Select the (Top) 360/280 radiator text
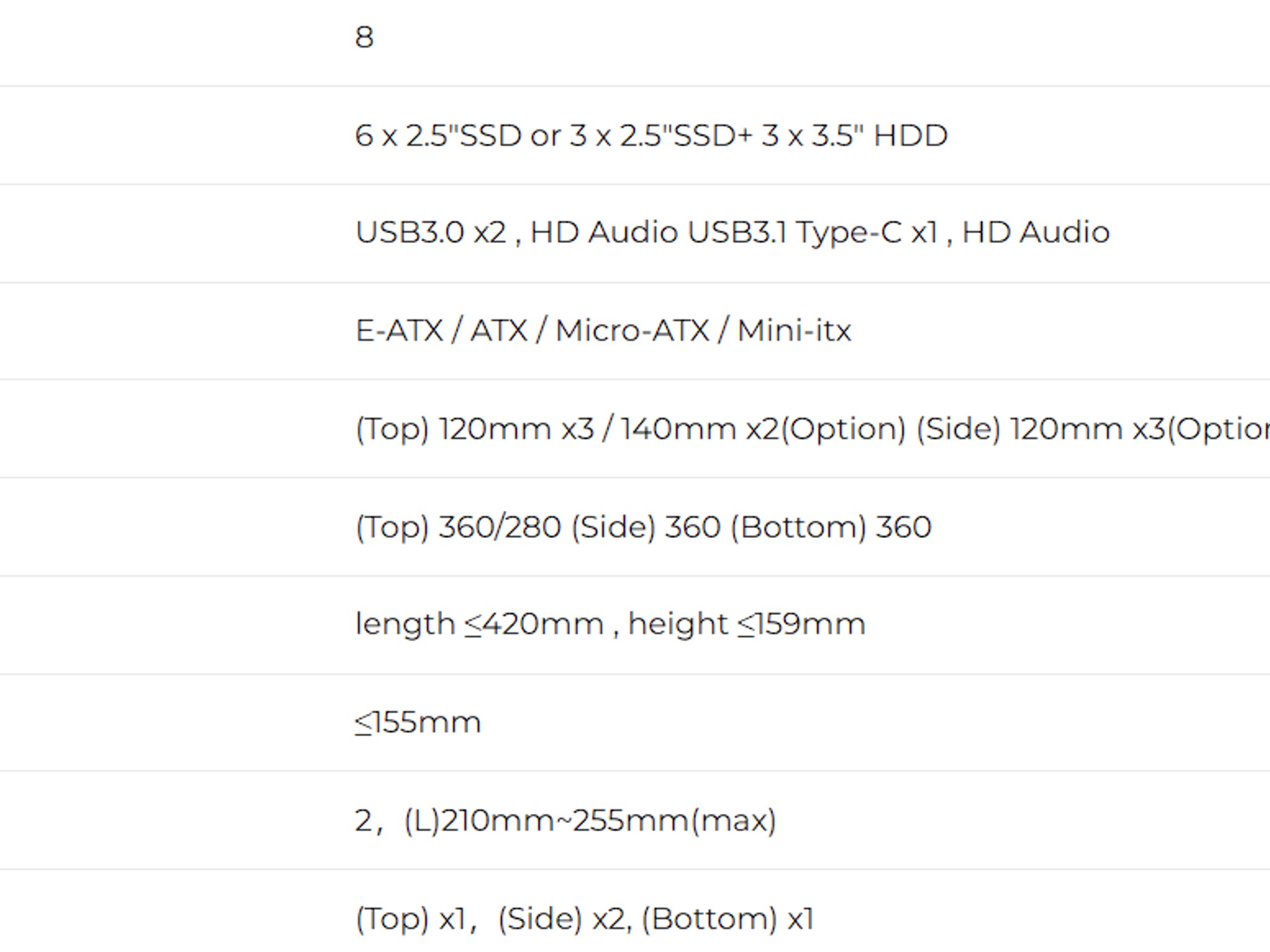 point(458,527)
